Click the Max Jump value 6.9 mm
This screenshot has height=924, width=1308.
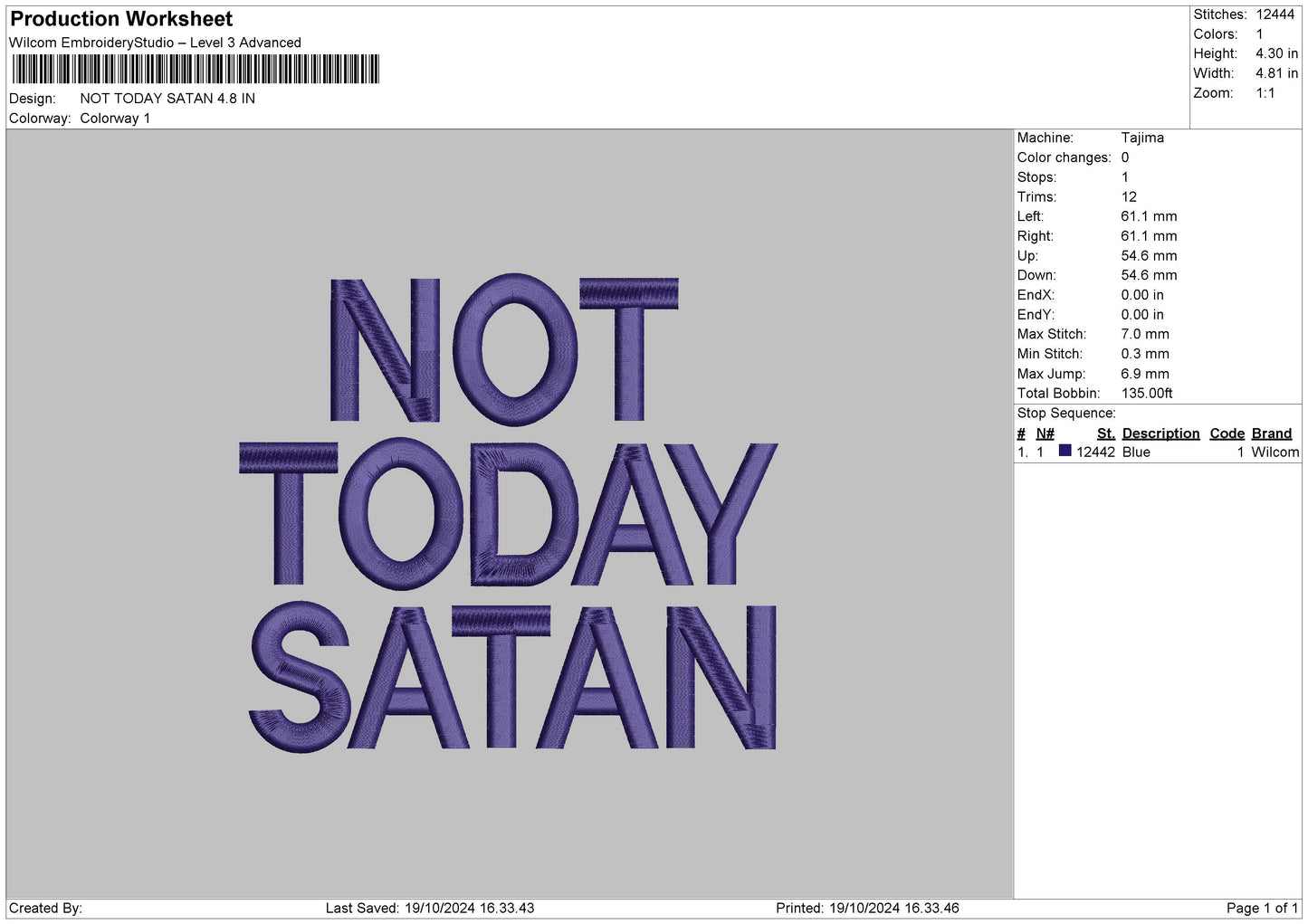coord(1145,374)
